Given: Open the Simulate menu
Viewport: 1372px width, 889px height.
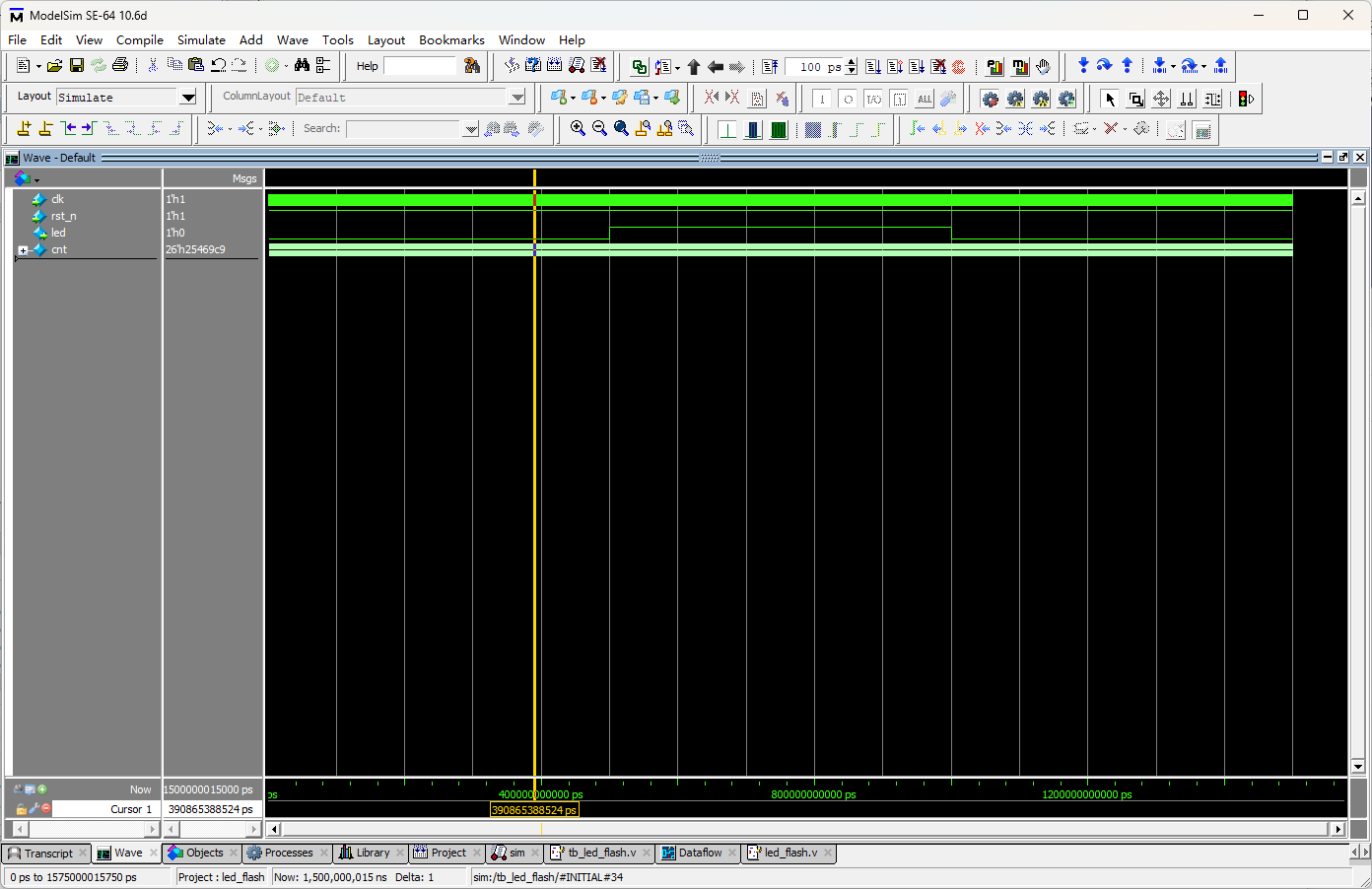Looking at the screenshot, I should click(x=201, y=40).
